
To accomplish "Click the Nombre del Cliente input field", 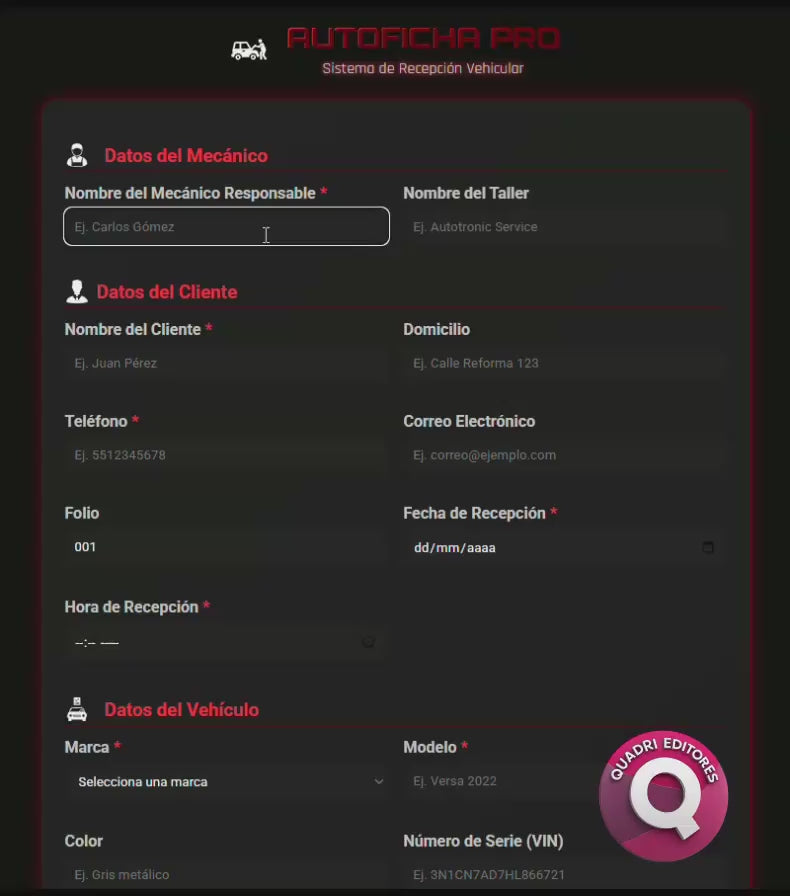I will 226,363.
